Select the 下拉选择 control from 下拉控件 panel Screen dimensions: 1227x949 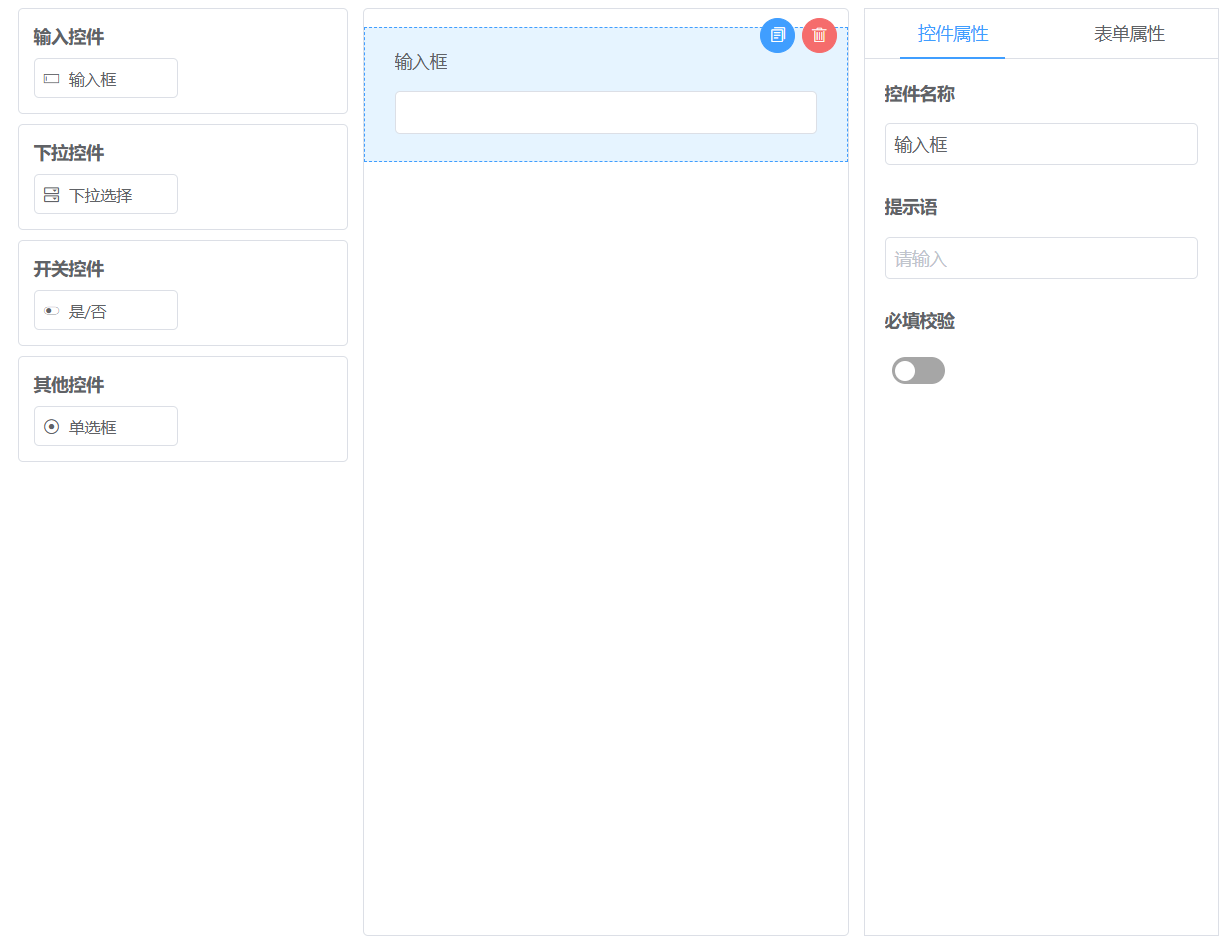pos(105,194)
